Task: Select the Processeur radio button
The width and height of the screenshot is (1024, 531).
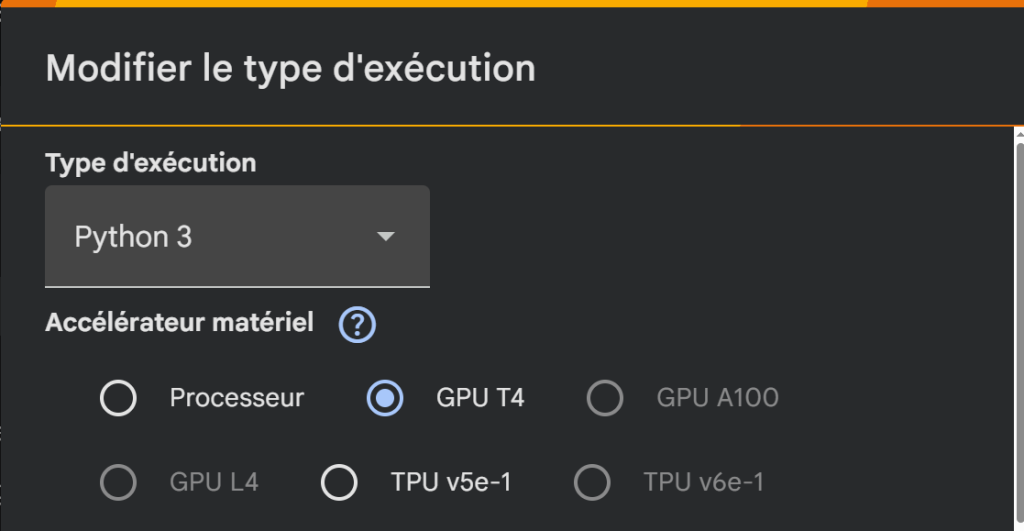Action: click(x=118, y=398)
